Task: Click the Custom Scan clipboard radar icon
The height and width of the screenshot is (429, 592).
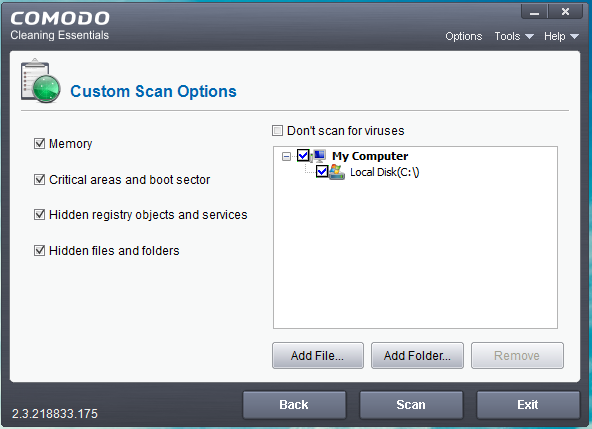Action: click(x=41, y=81)
